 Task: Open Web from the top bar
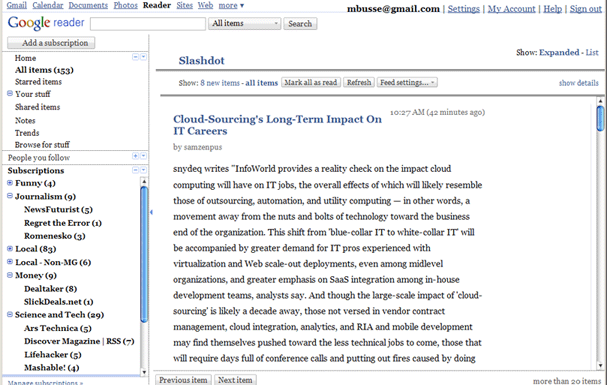point(205,5)
